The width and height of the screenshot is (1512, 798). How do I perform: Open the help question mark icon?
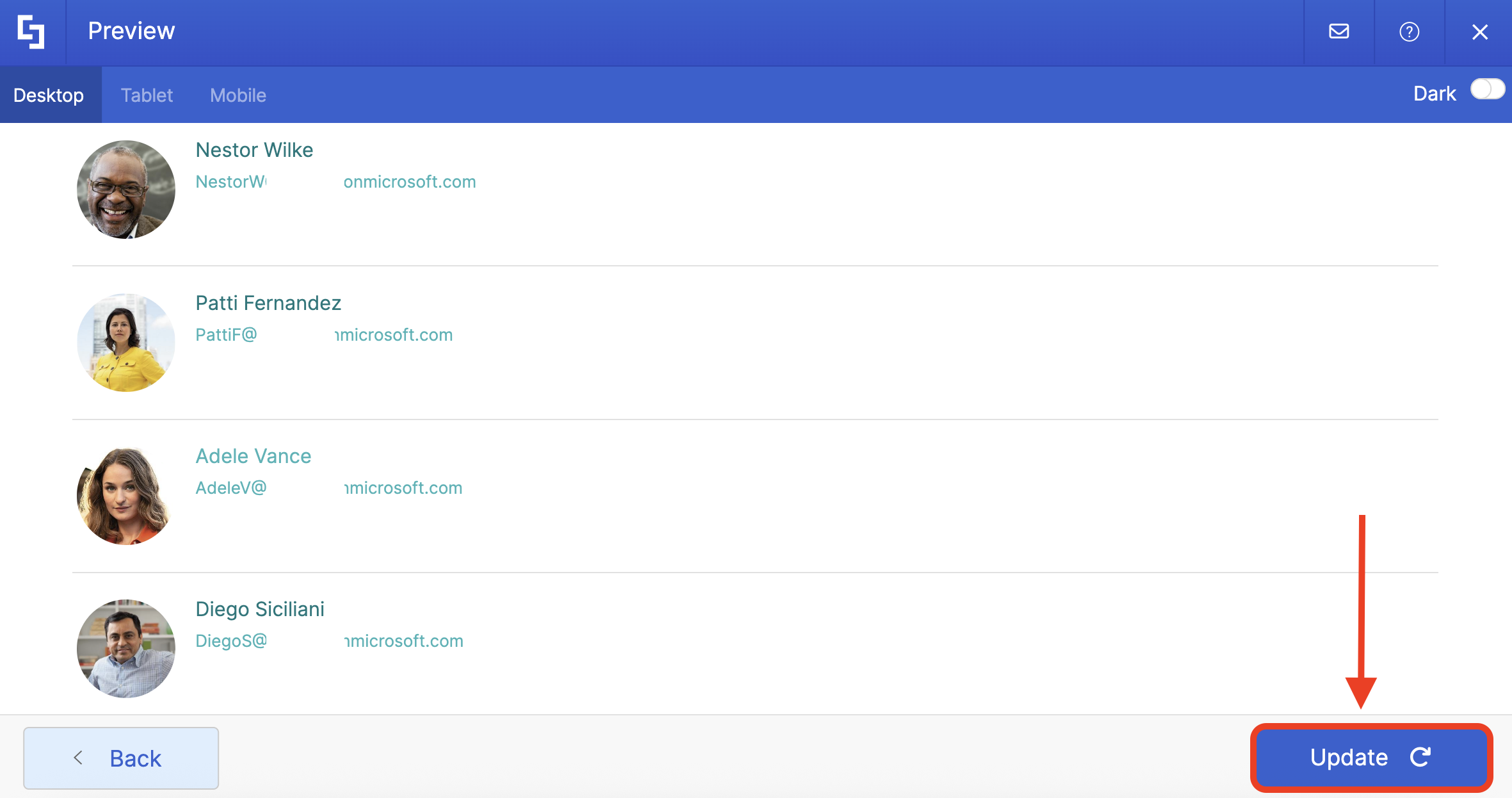pos(1409,31)
